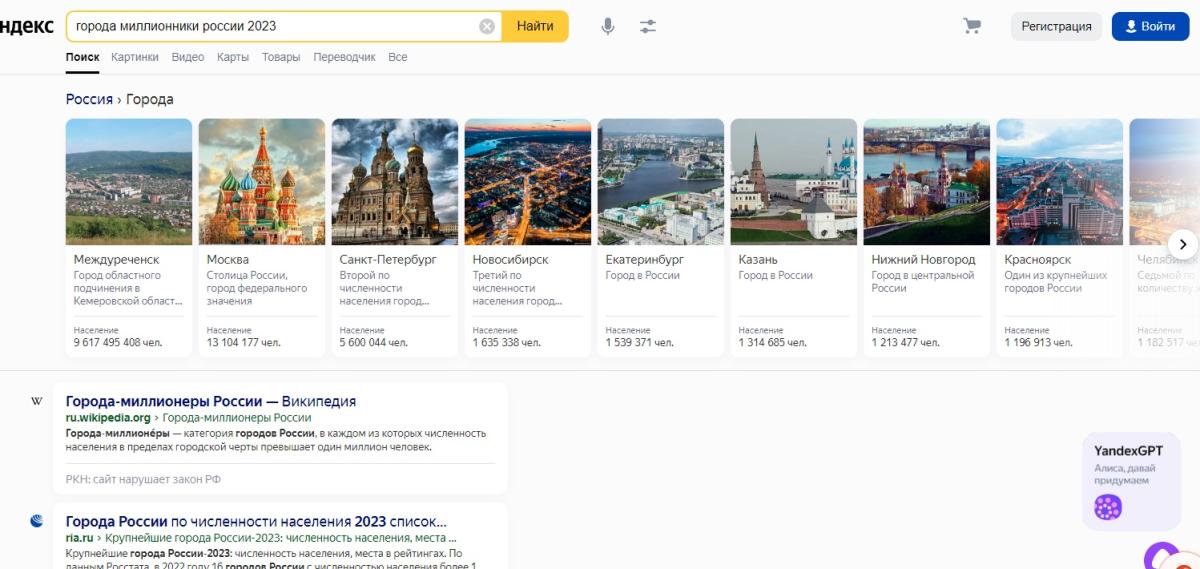The height and width of the screenshot is (569, 1200).
Task: Expand the Все tab options
Action: 398,57
